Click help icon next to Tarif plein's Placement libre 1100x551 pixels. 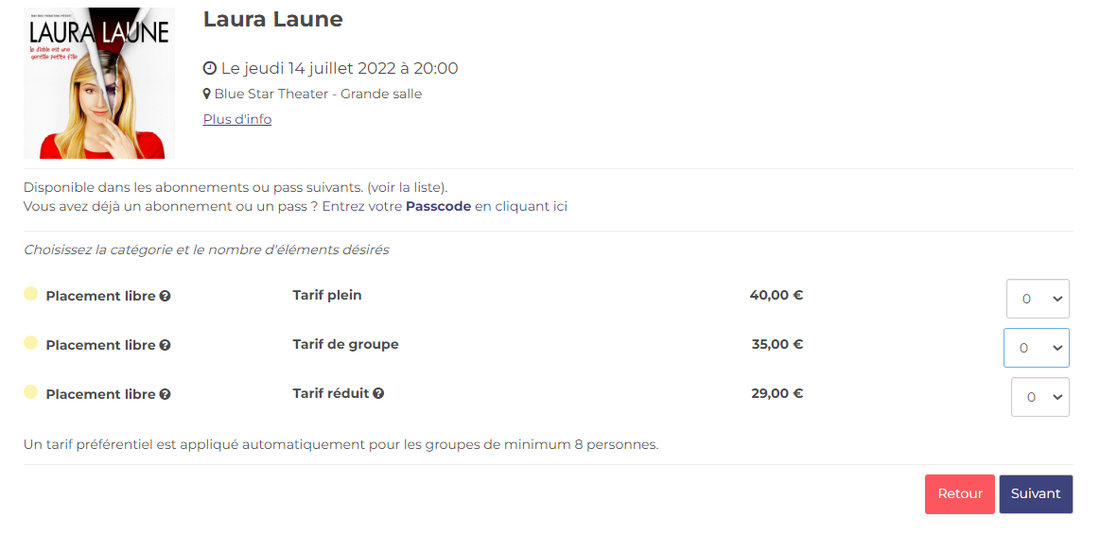coord(165,296)
